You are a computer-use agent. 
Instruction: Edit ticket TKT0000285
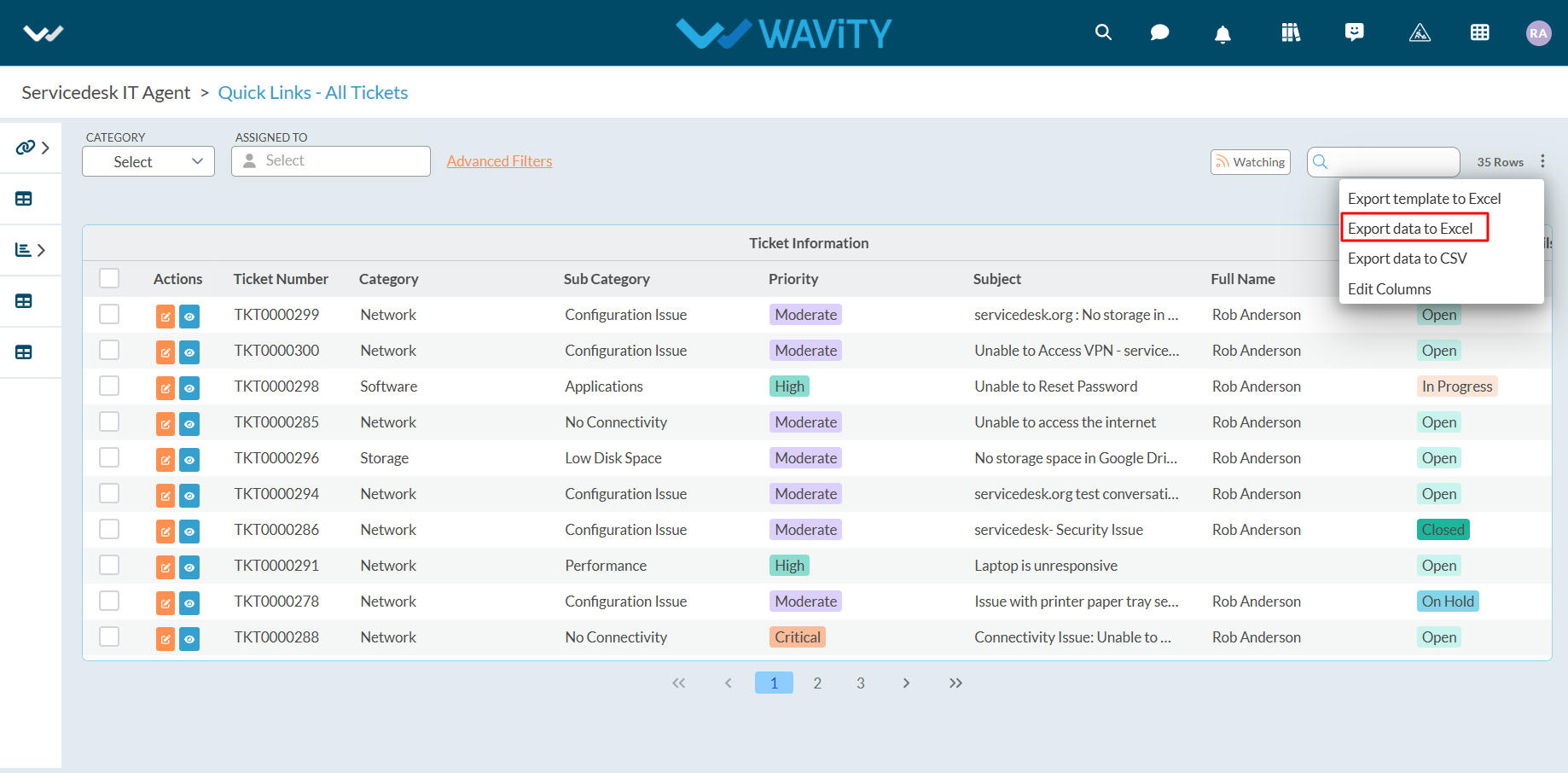166,424
